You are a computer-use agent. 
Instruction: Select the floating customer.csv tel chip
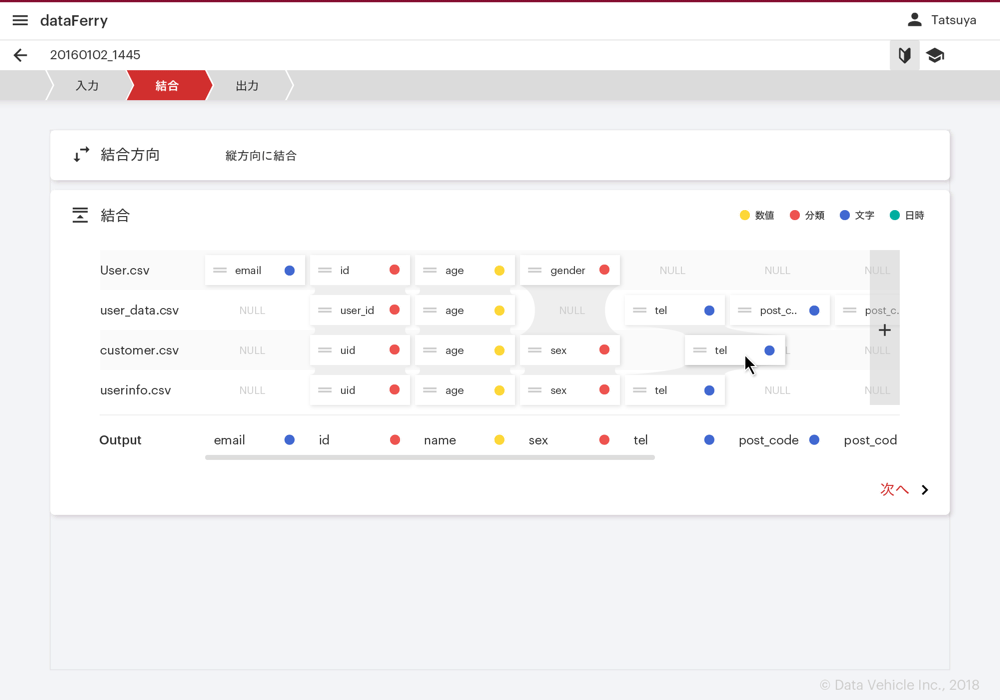(x=735, y=350)
